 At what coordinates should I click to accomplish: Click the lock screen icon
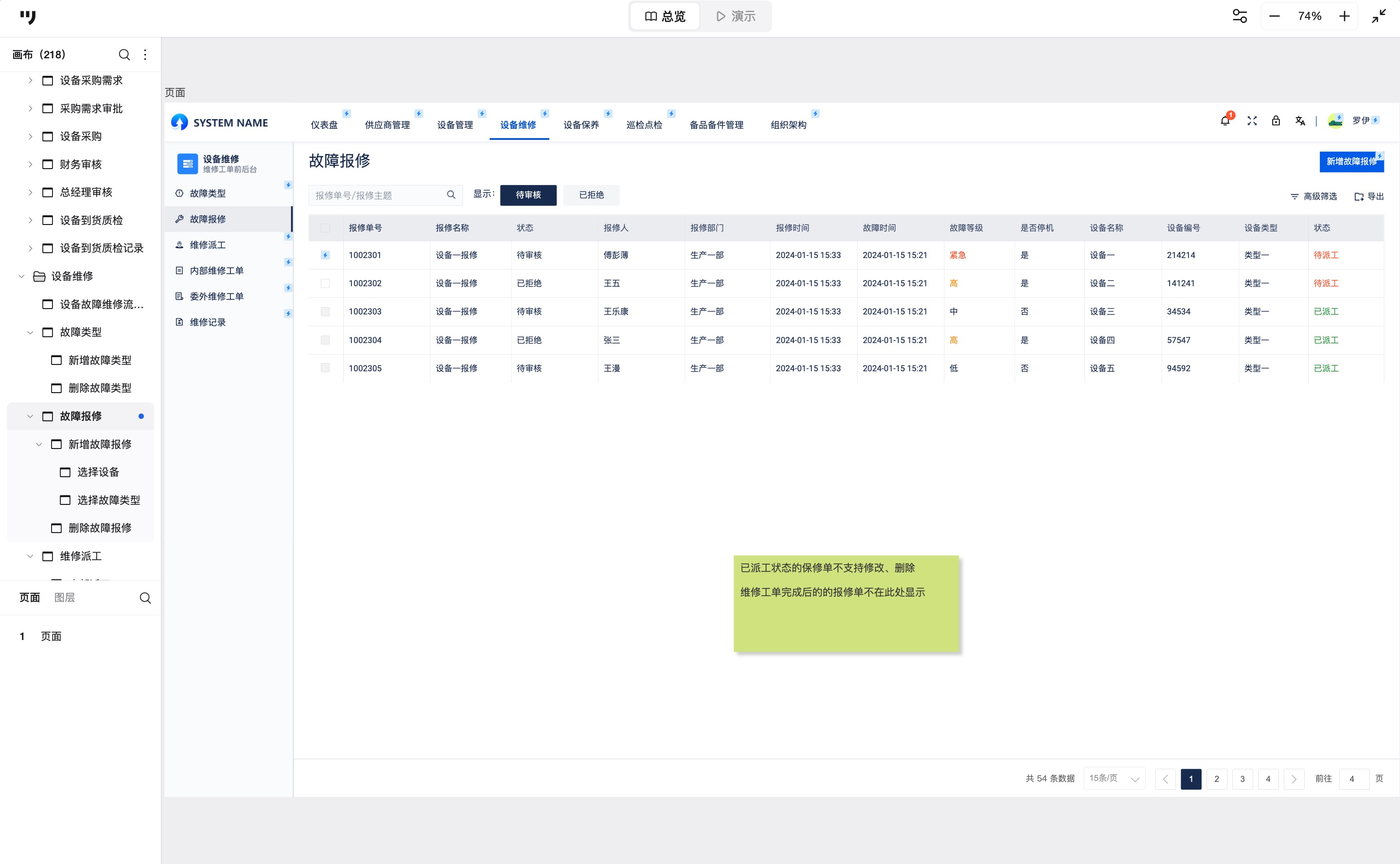pyautogui.click(x=1276, y=121)
